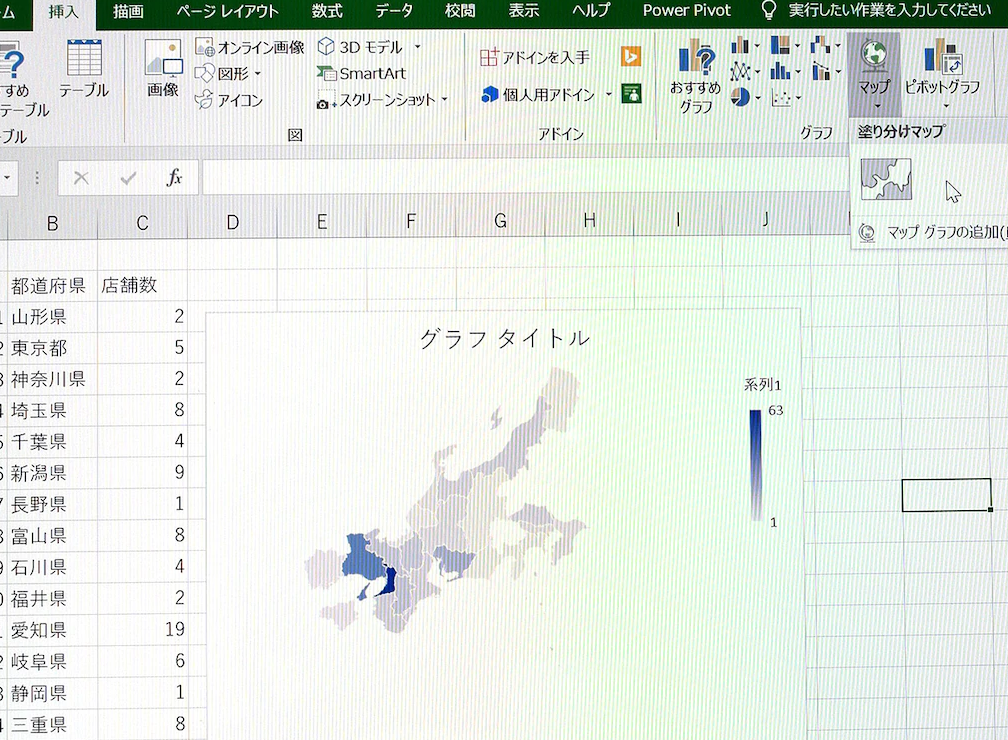Viewport: 1008px width, 740px height.
Task: Open the 3D モデル dropdown
Action: click(417, 47)
